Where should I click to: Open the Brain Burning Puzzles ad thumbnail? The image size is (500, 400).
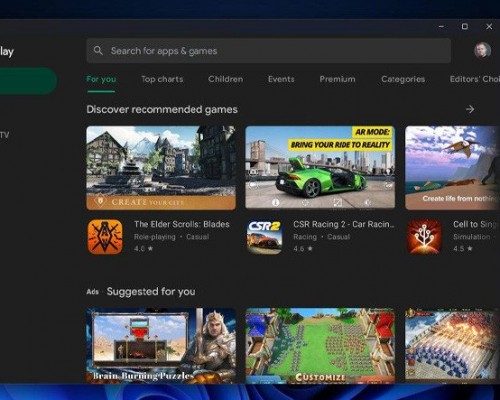coord(161,346)
